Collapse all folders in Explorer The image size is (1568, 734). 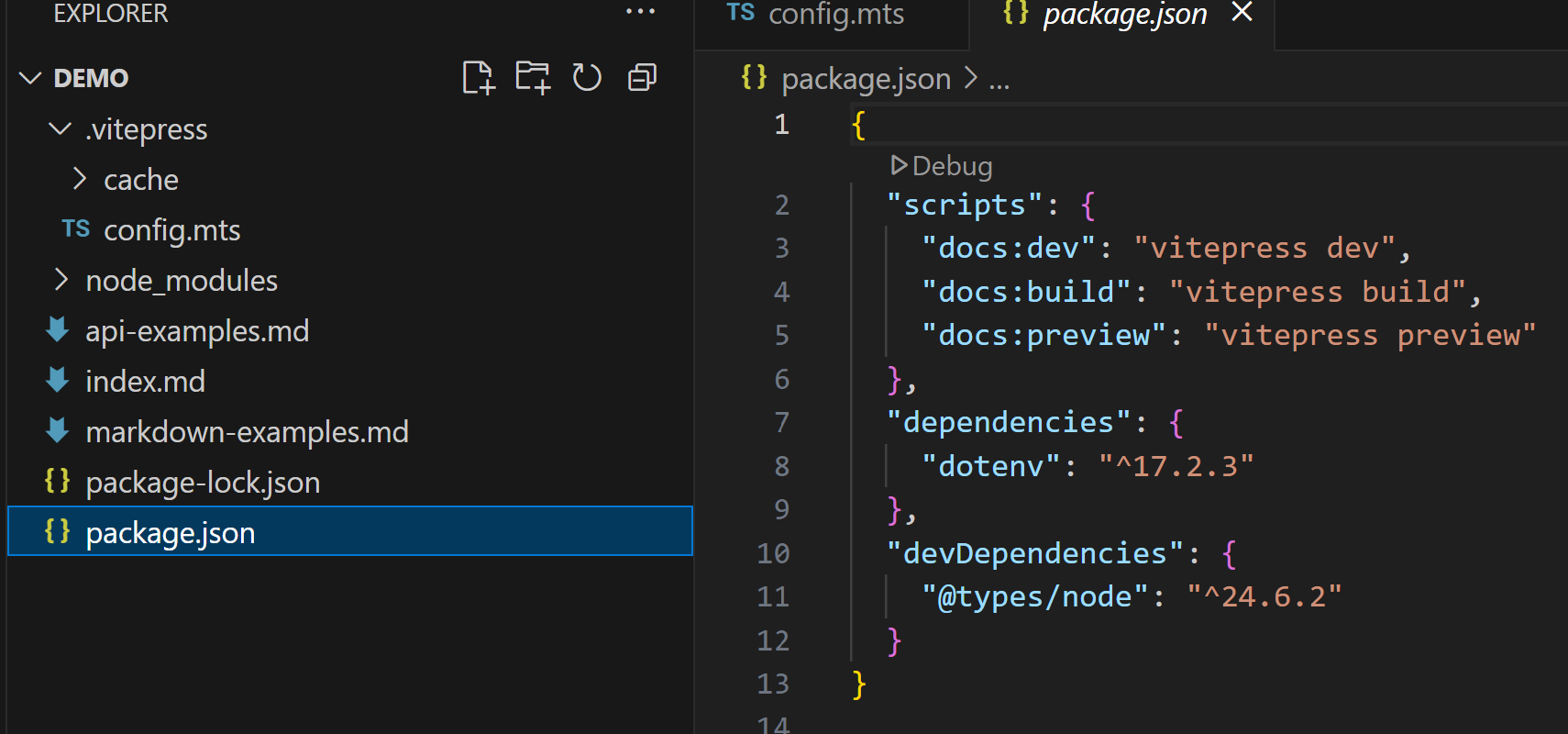click(642, 78)
